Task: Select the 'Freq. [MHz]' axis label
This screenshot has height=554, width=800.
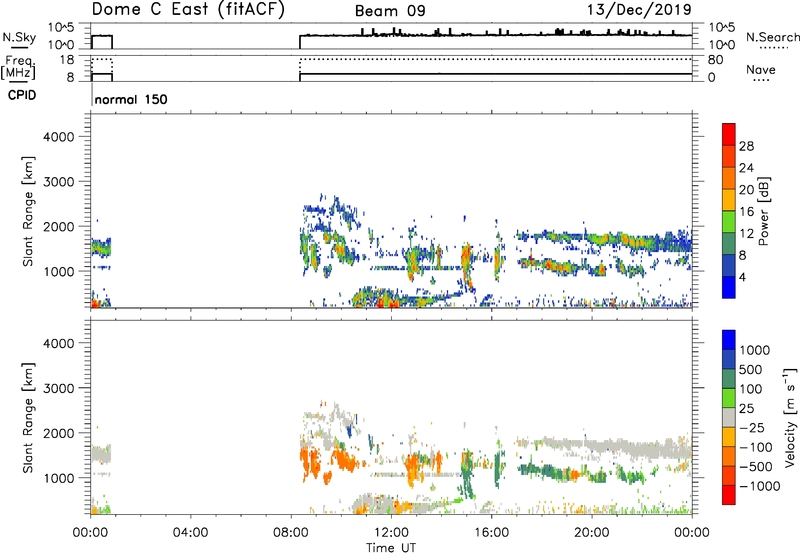Action: pos(19,67)
